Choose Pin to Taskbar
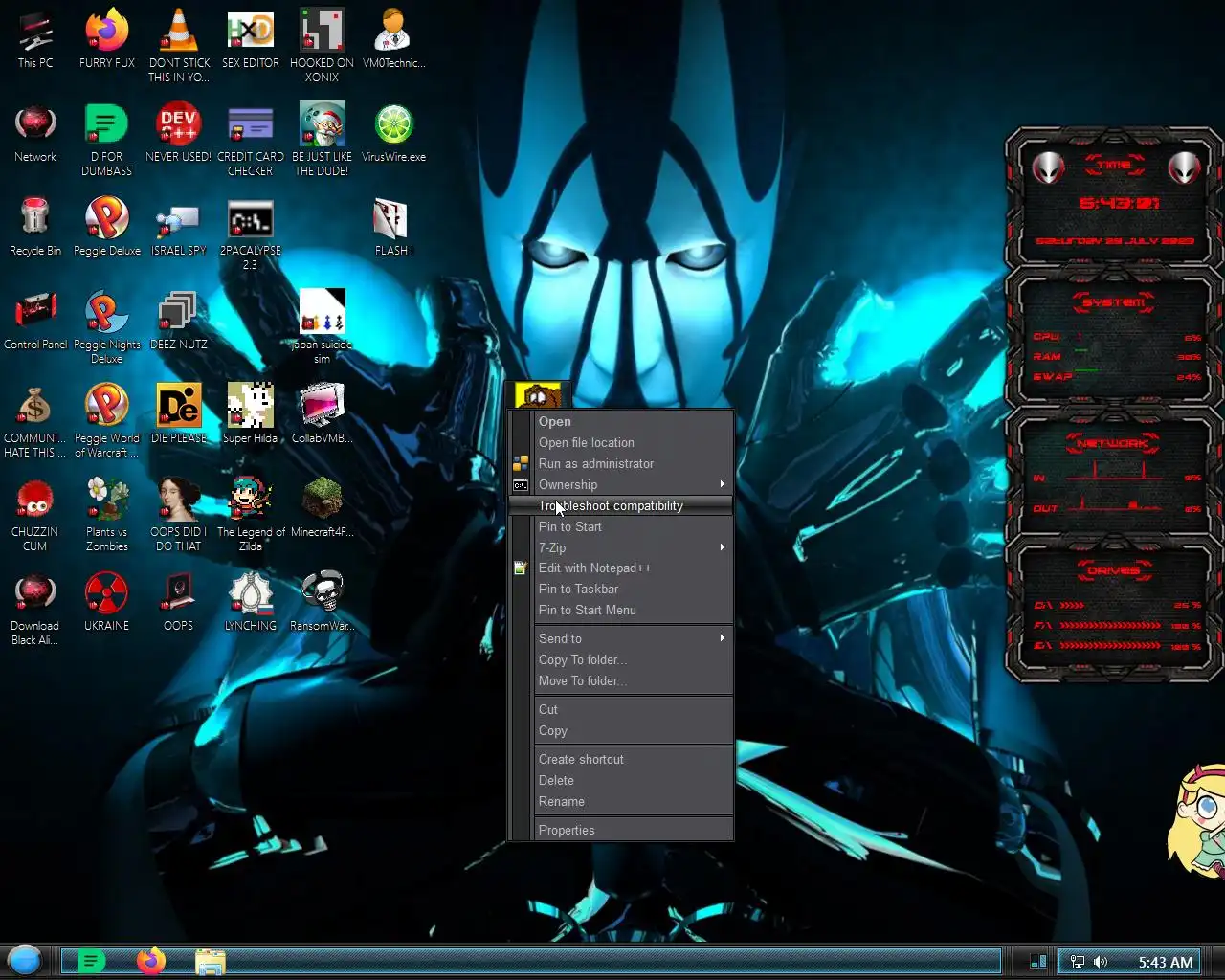The image size is (1225, 980). (x=621, y=589)
